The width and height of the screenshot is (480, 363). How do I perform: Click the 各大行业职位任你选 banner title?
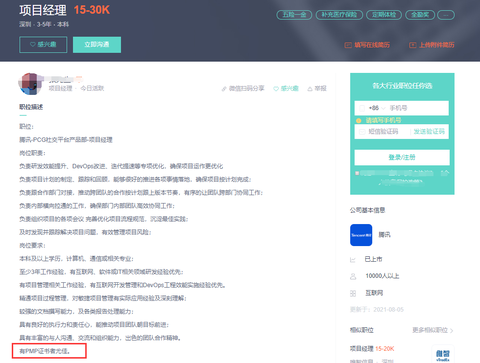click(x=402, y=86)
